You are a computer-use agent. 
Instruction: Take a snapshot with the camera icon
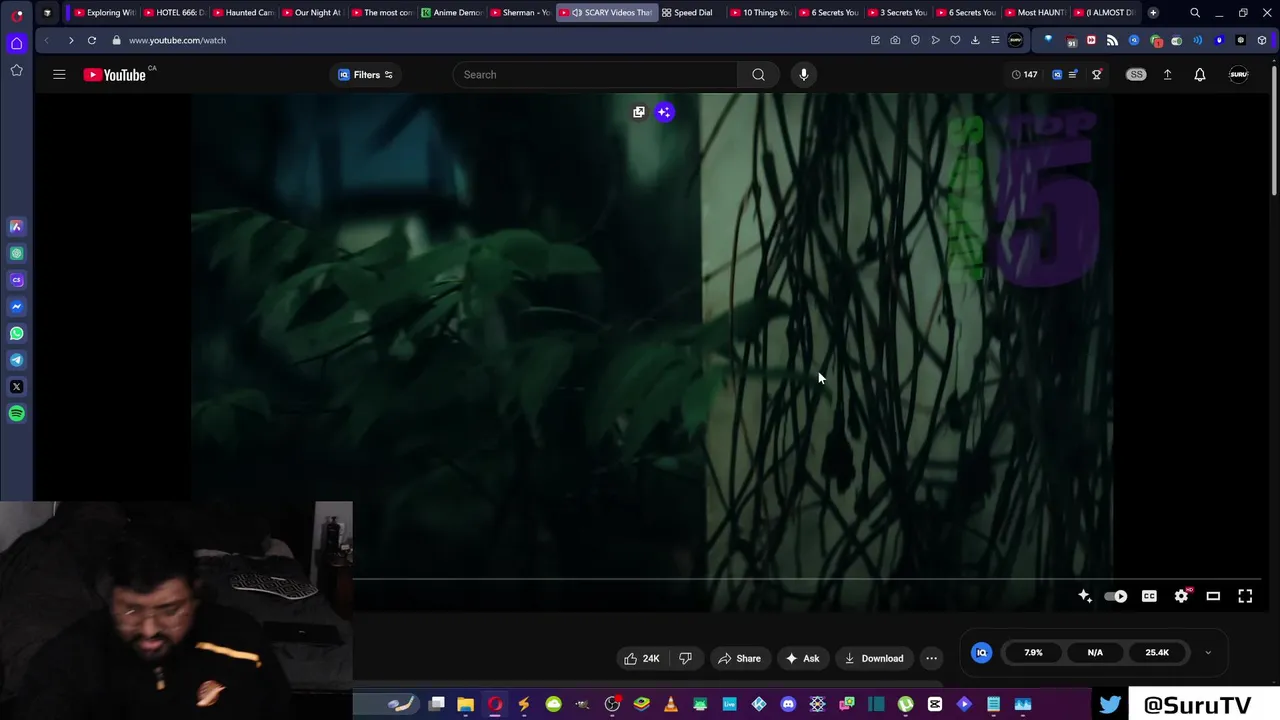(895, 40)
